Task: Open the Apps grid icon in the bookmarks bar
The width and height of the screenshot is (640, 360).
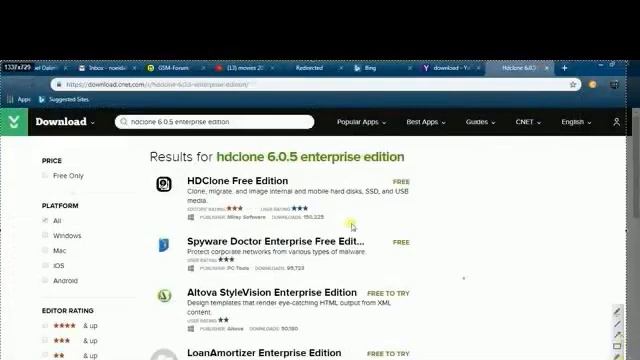Action: click(10, 99)
